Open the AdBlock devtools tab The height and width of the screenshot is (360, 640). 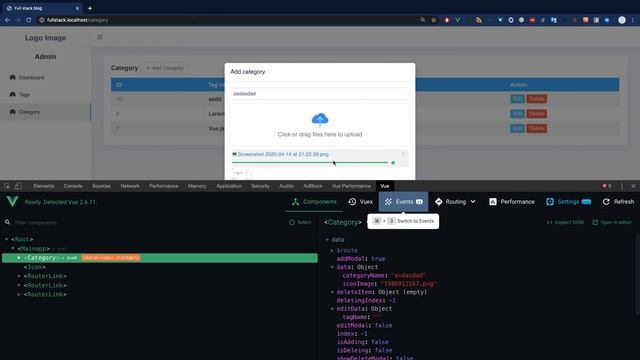313,186
